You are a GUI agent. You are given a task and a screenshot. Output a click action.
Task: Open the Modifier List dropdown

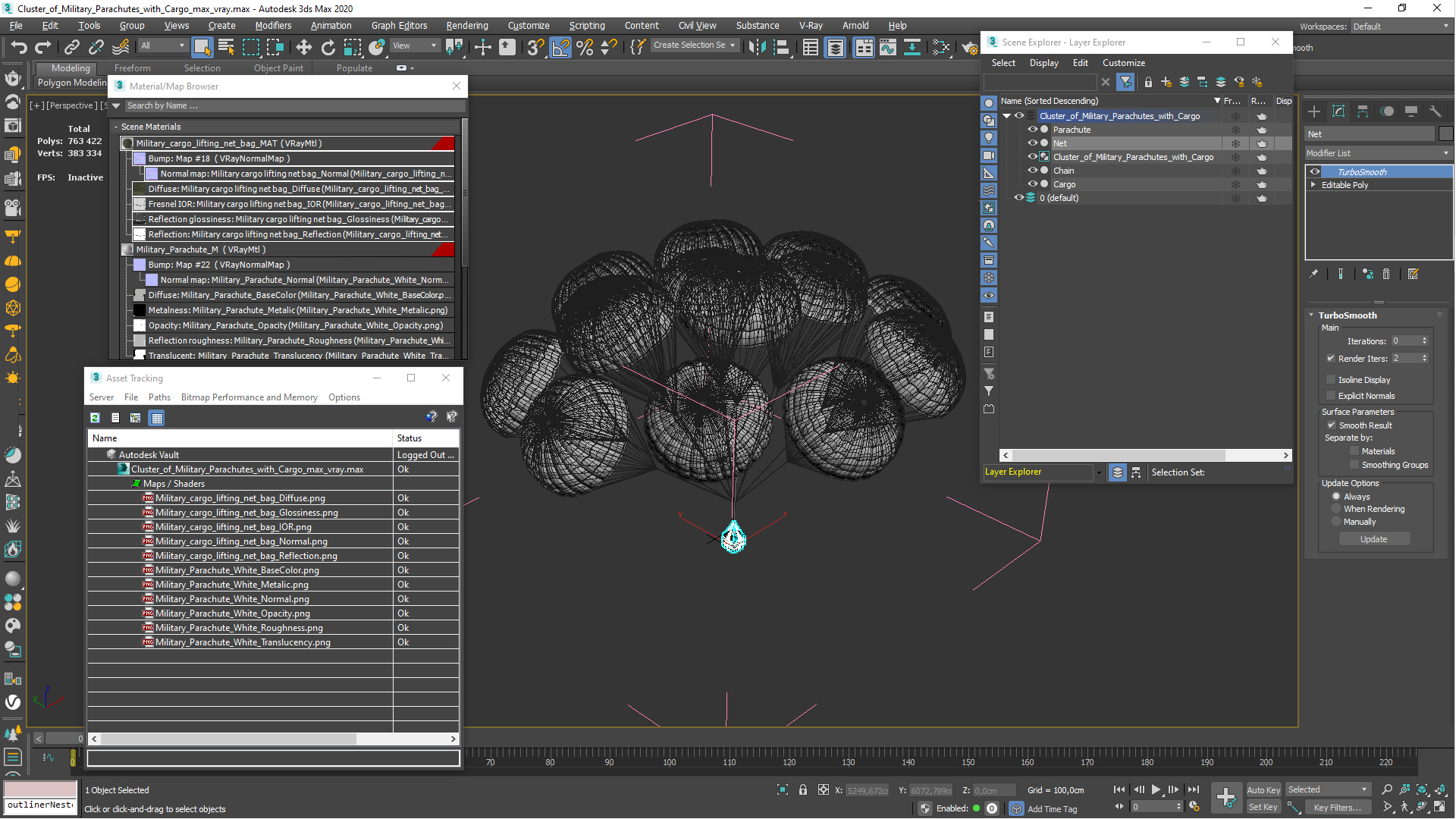click(1378, 153)
